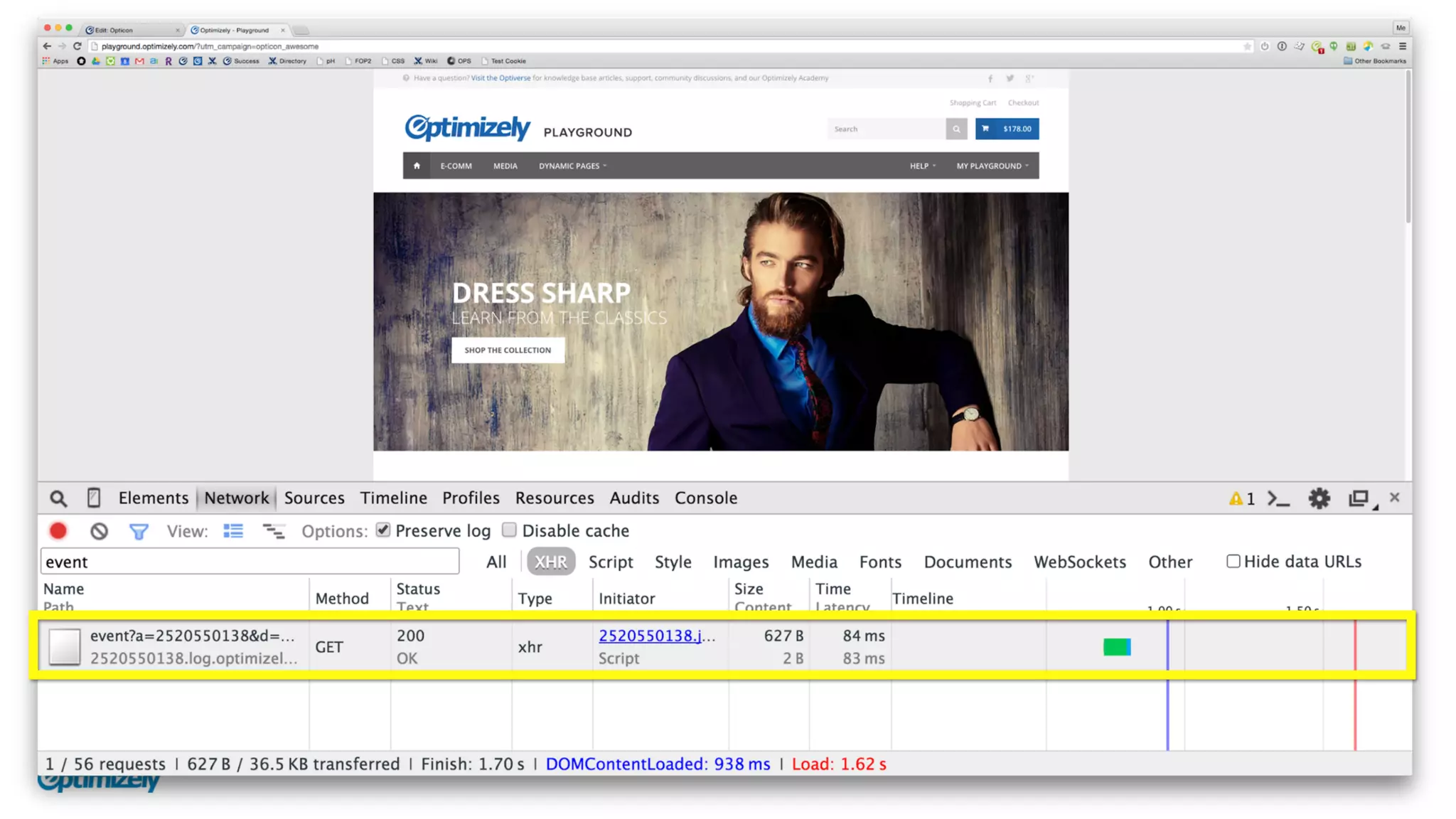Expand the Dynamic Pages menu

coord(572,166)
